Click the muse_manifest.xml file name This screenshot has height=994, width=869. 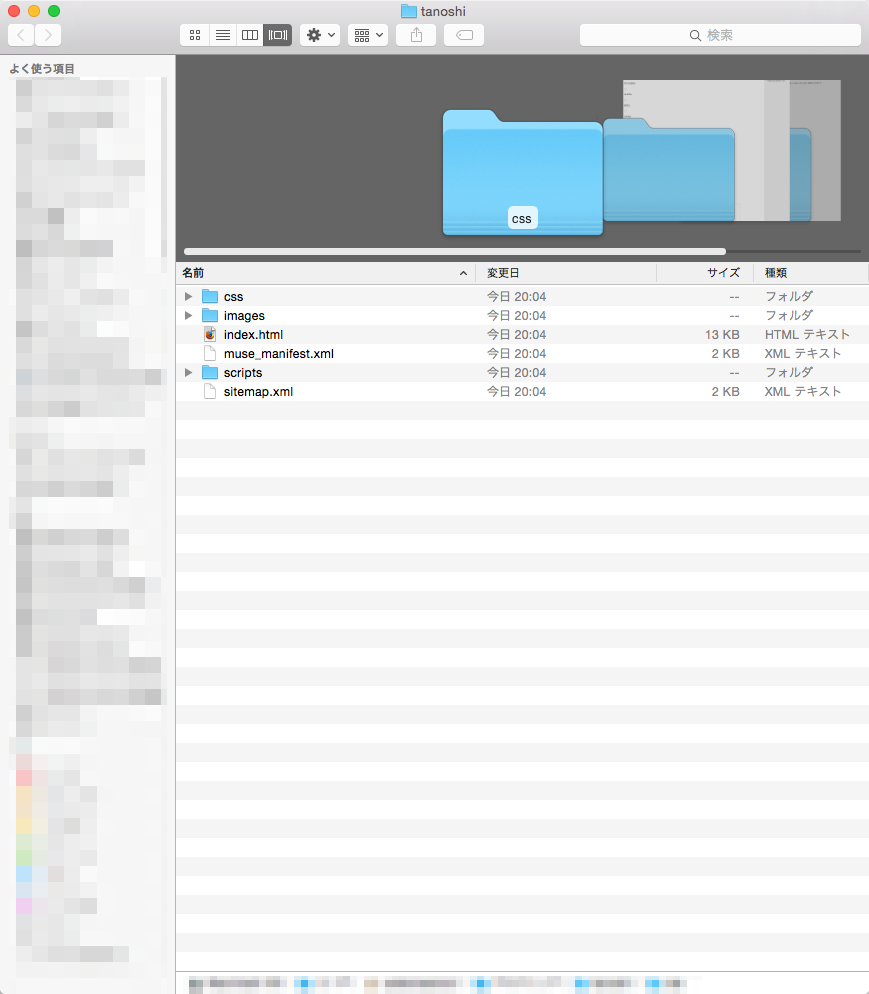click(x=279, y=354)
